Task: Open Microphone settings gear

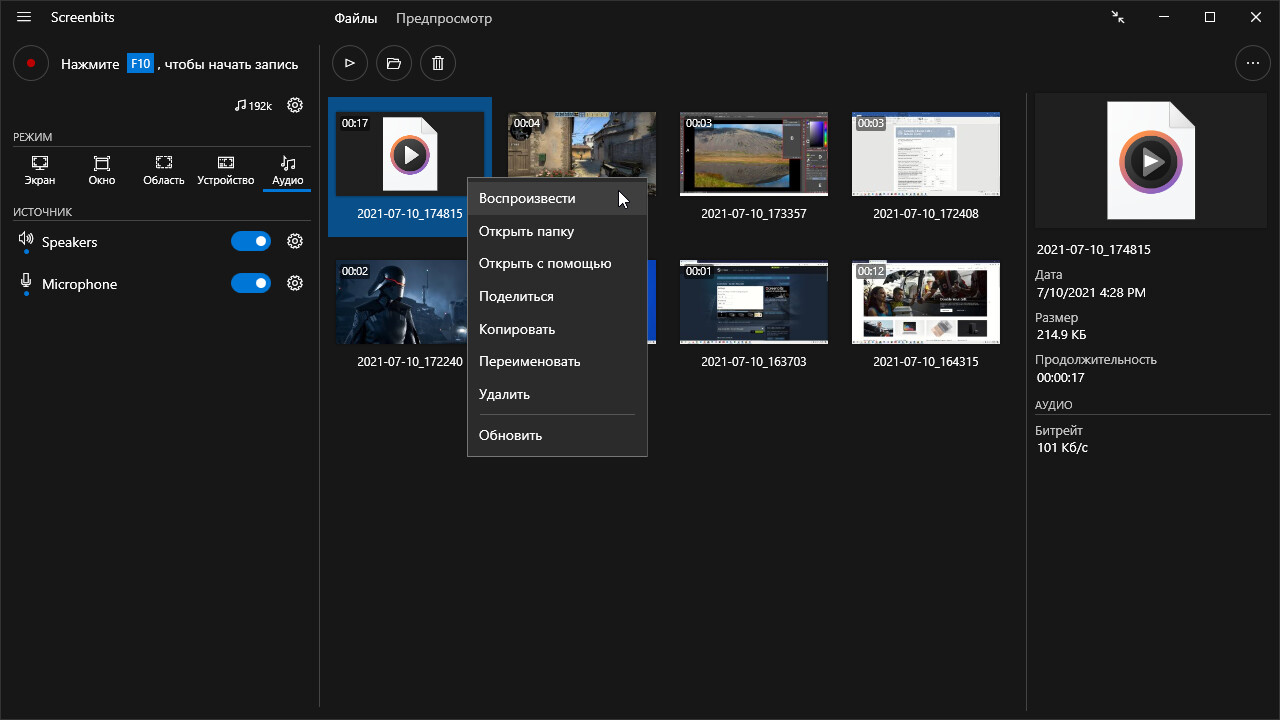Action: 295,283
